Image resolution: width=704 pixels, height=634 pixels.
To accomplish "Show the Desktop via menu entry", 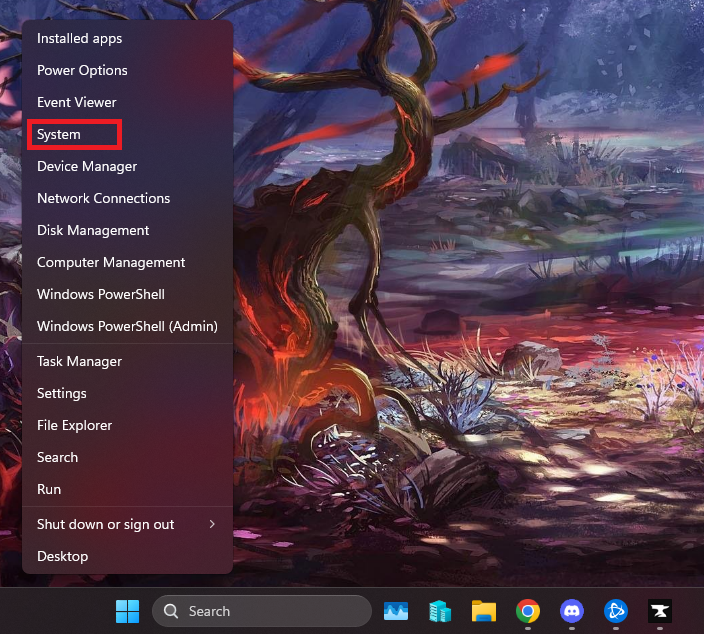I will click(x=128, y=556).
